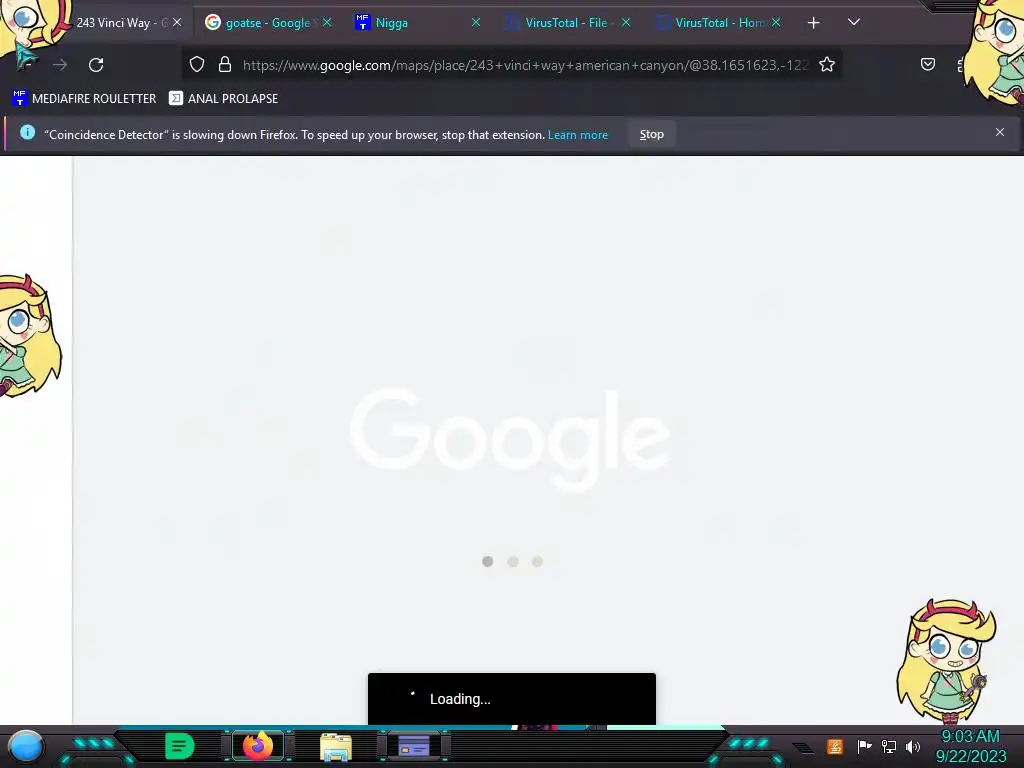Click the Learn more link
Viewport: 1024px width, 768px height.
(577, 135)
